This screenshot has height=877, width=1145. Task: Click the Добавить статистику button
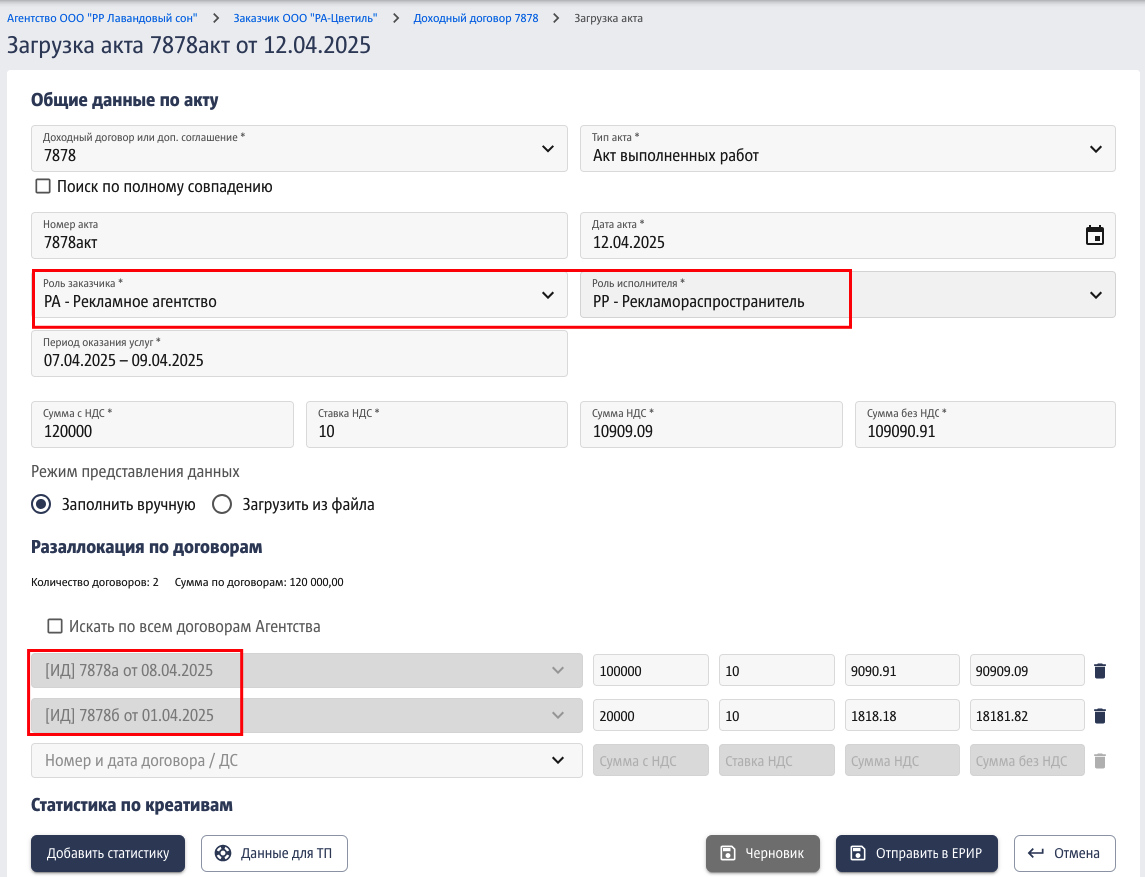pyautogui.click(x=108, y=853)
